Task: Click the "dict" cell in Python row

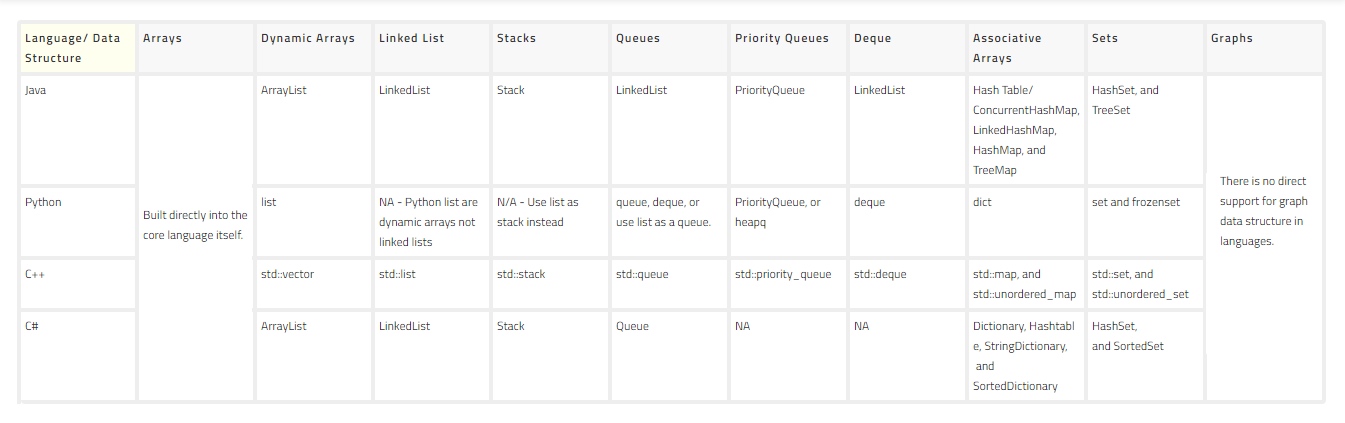Action: pyautogui.click(x=981, y=202)
